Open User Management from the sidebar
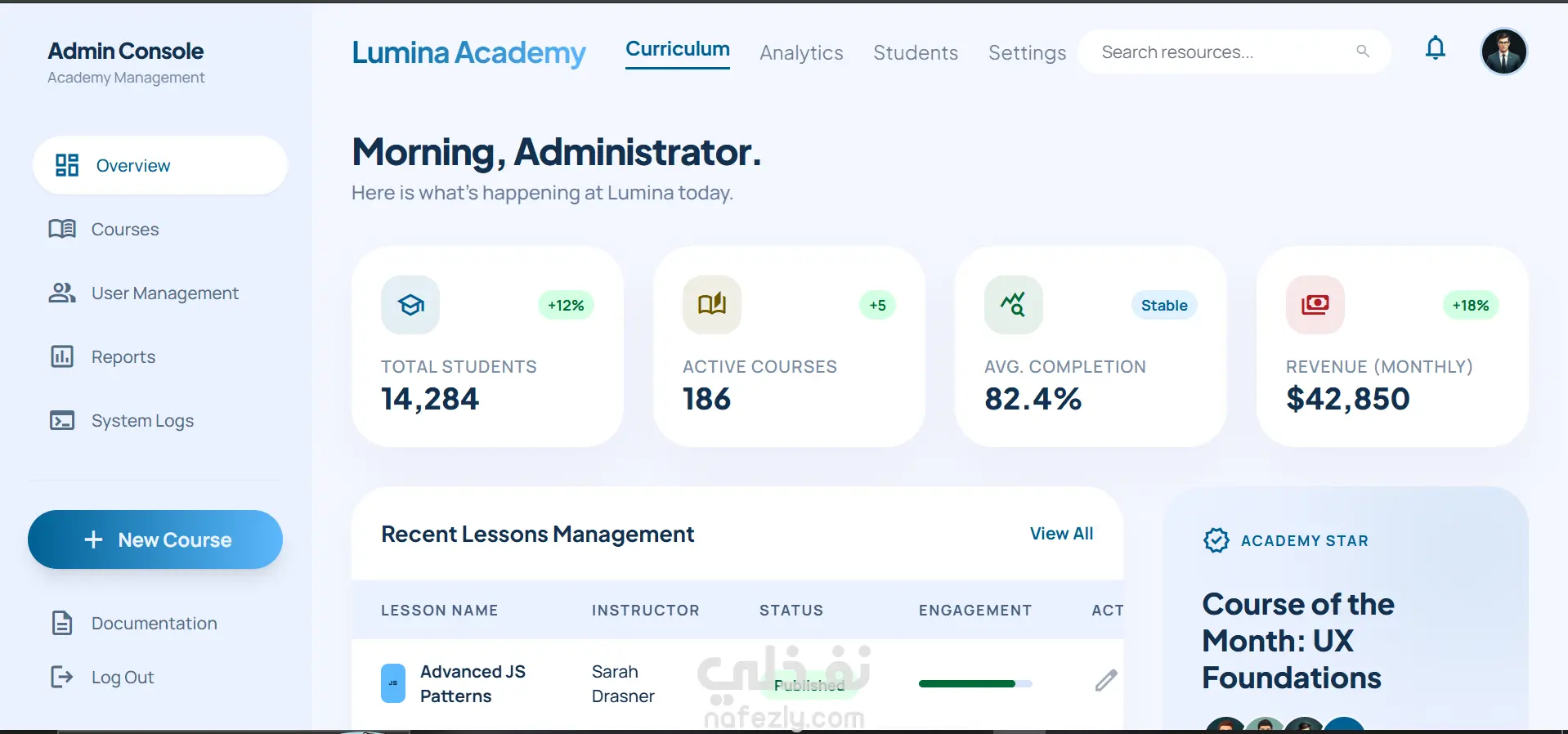 [x=164, y=293]
